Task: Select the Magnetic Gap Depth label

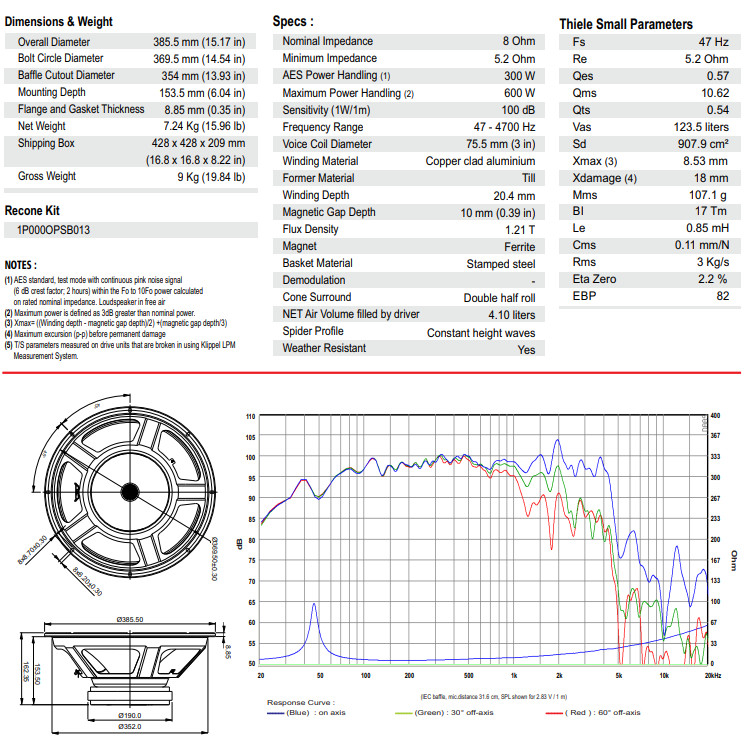Action: (329, 212)
